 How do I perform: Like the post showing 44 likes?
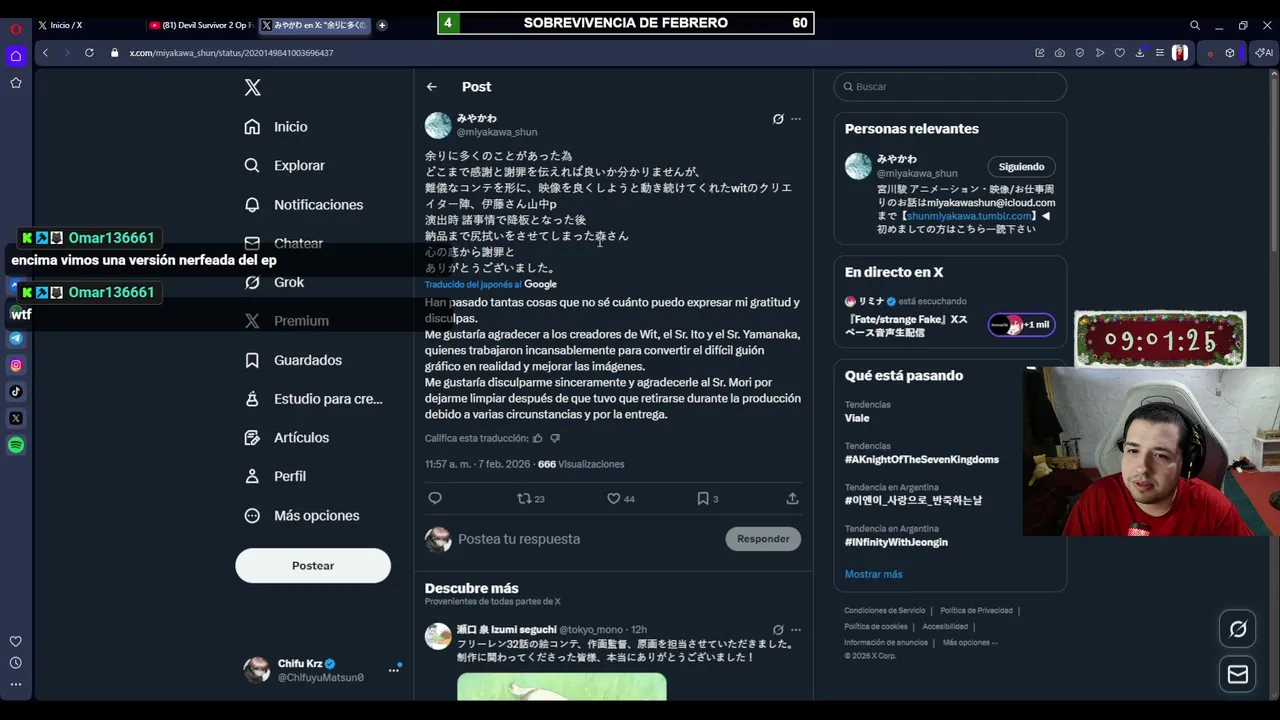click(x=621, y=498)
